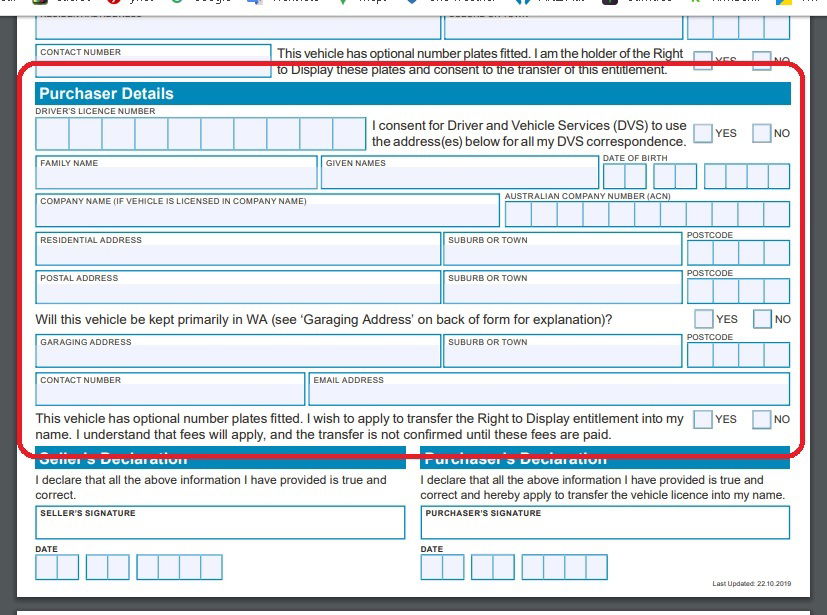Screen dimensions: 827x615
Task: Click first Postcode box for Garaging Address
Action: point(700,355)
